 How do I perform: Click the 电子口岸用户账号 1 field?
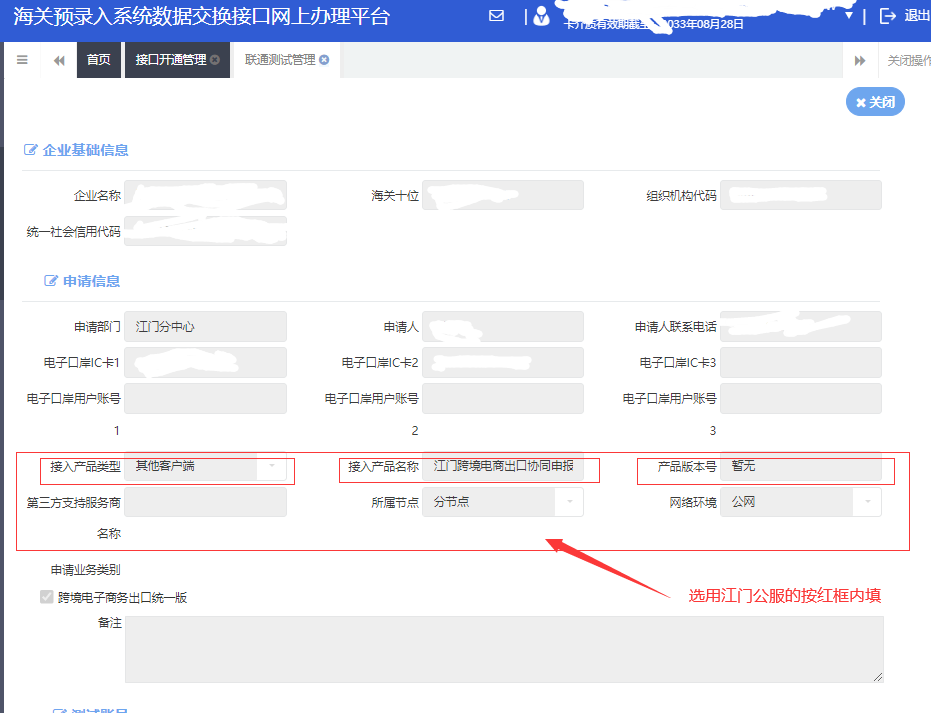click(x=205, y=398)
